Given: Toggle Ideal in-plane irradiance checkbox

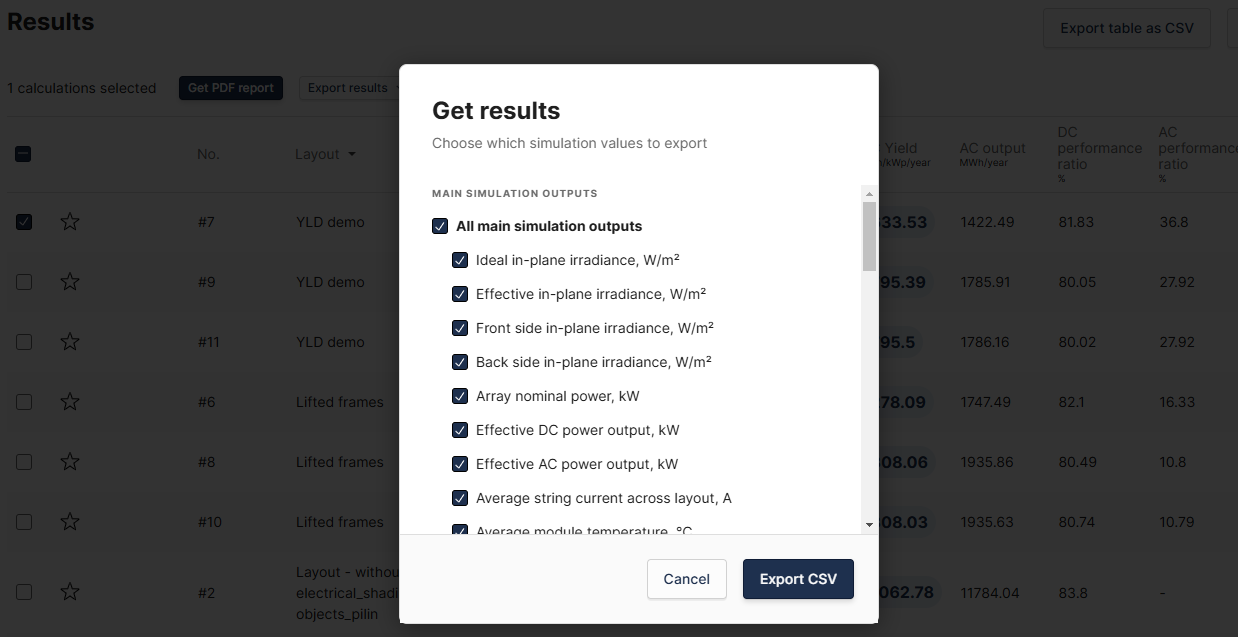Looking at the screenshot, I should tap(460, 260).
